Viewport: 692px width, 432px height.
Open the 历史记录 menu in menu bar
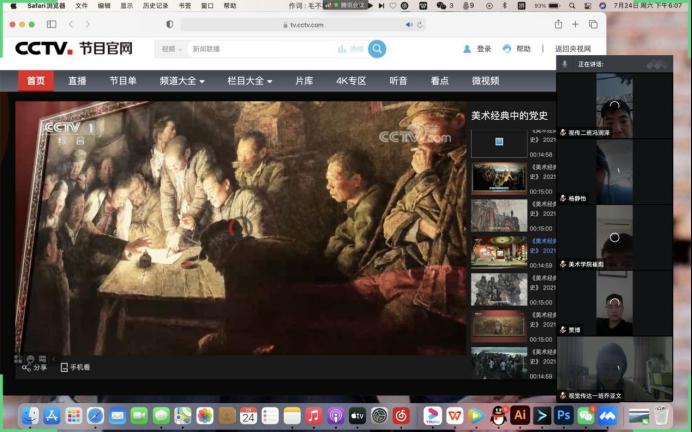[x=155, y=6]
